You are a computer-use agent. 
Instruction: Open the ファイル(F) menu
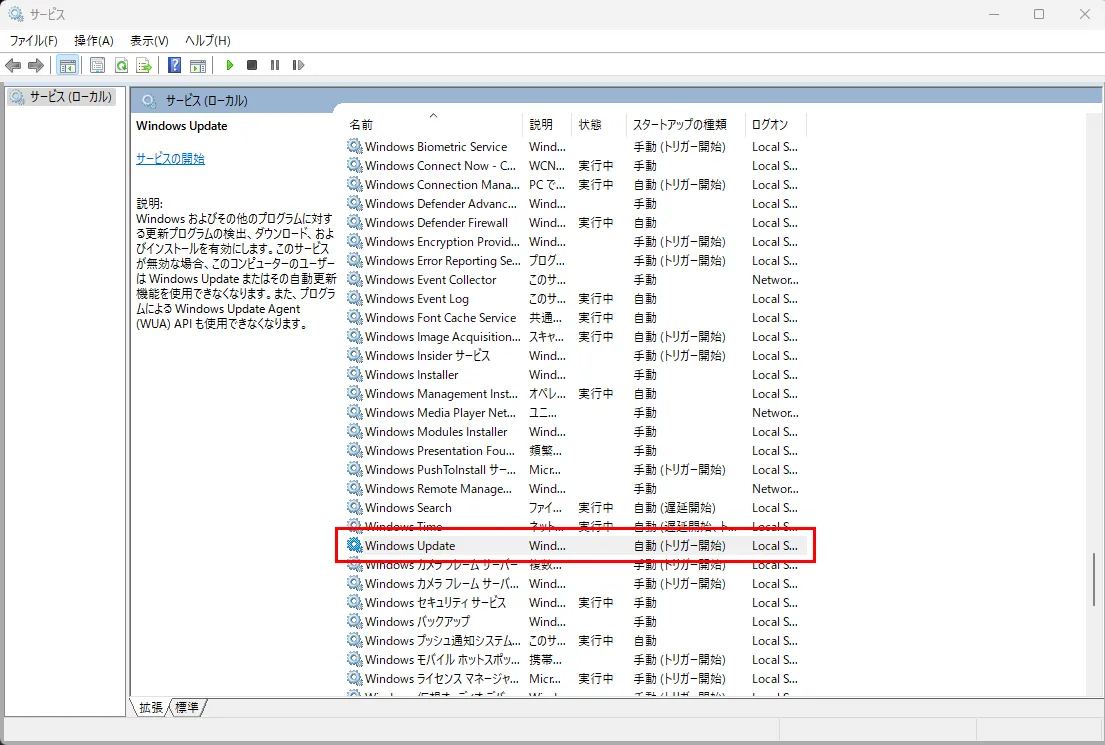pyautogui.click(x=33, y=40)
